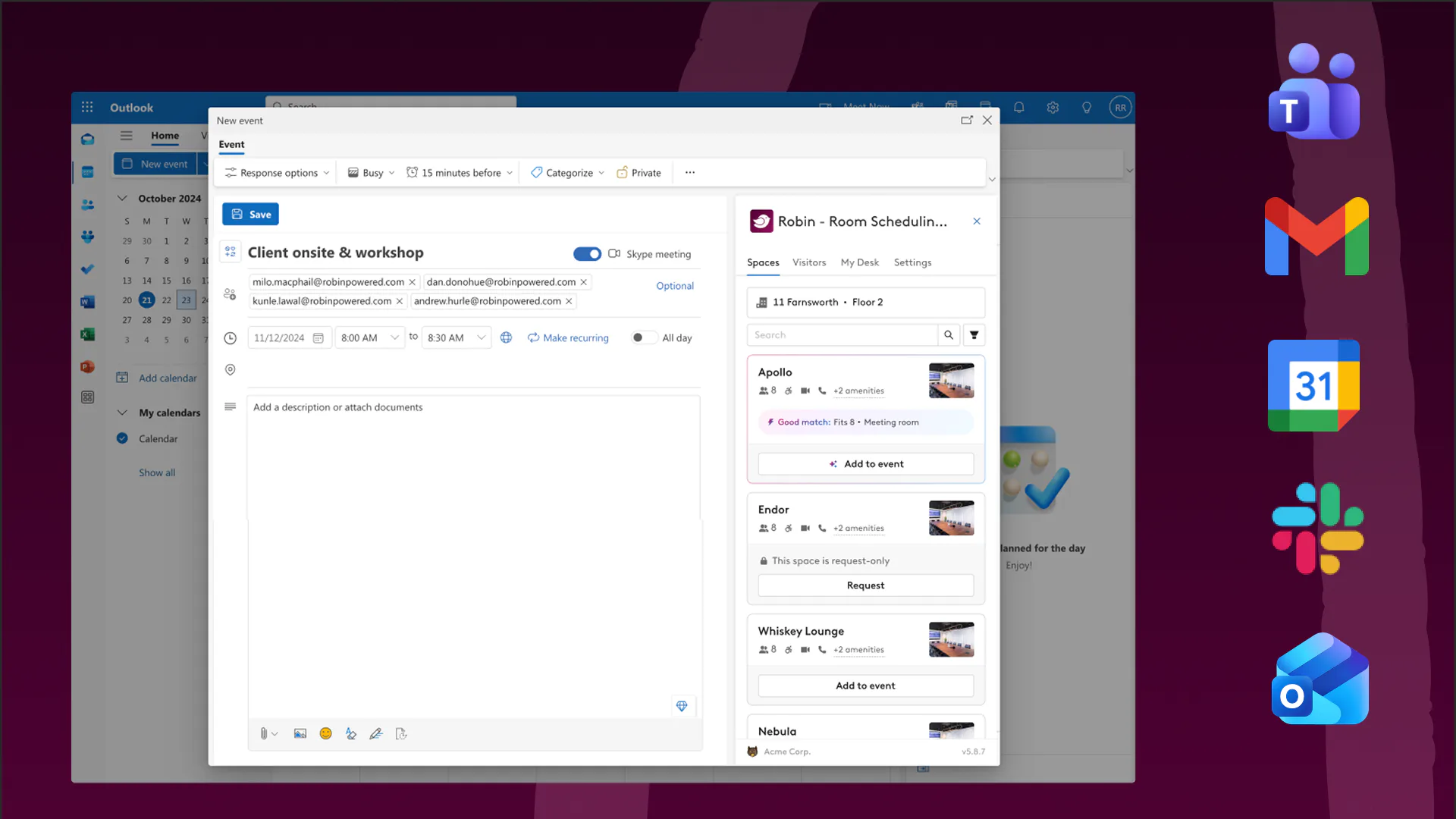Enable the All day toggle
This screenshot has height=819, width=1456.
(x=643, y=337)
